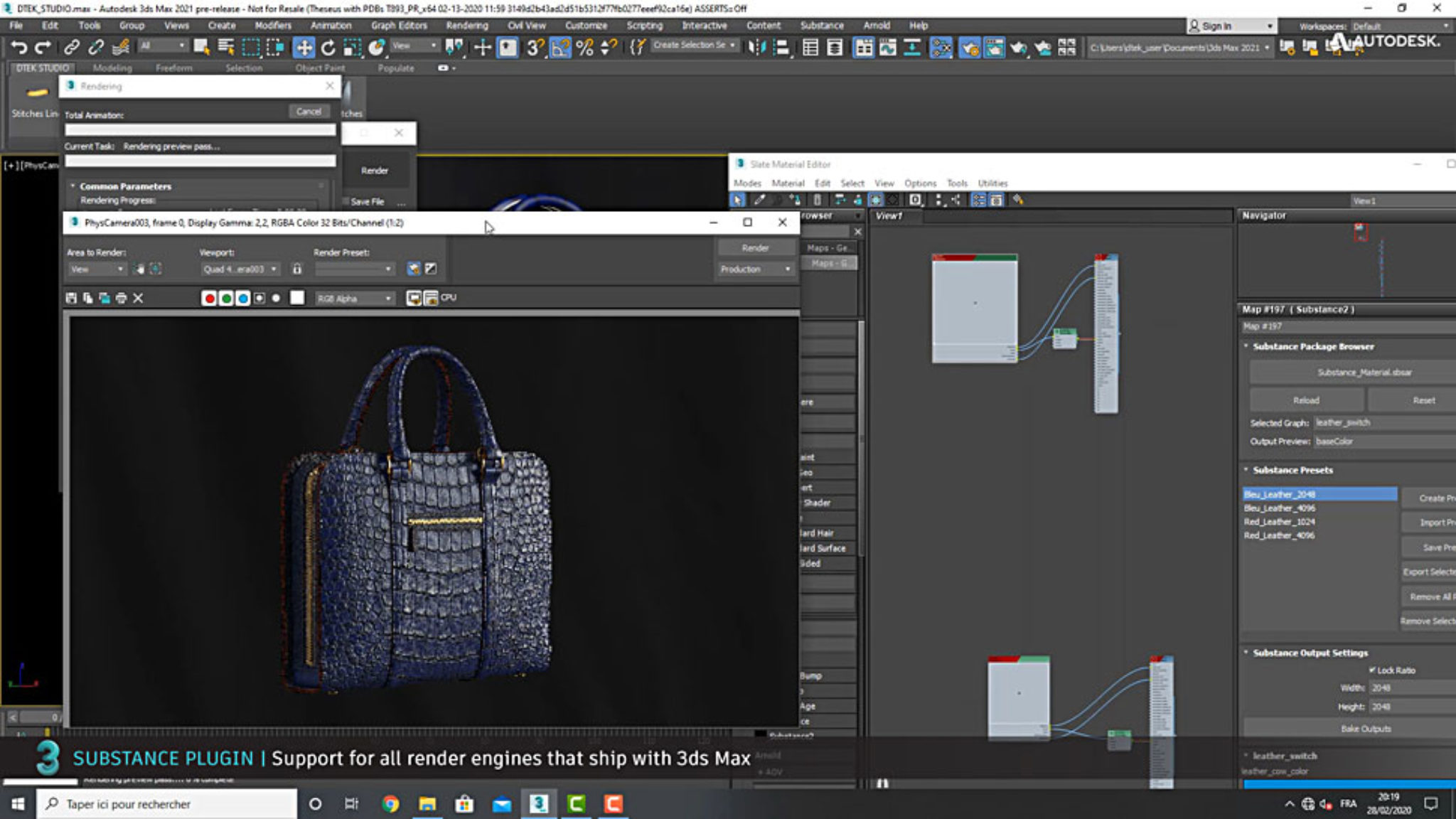Select the Red_Leather_1024 preset
This screenshot has height=819, width=1456.
[x=1279, y=522]
